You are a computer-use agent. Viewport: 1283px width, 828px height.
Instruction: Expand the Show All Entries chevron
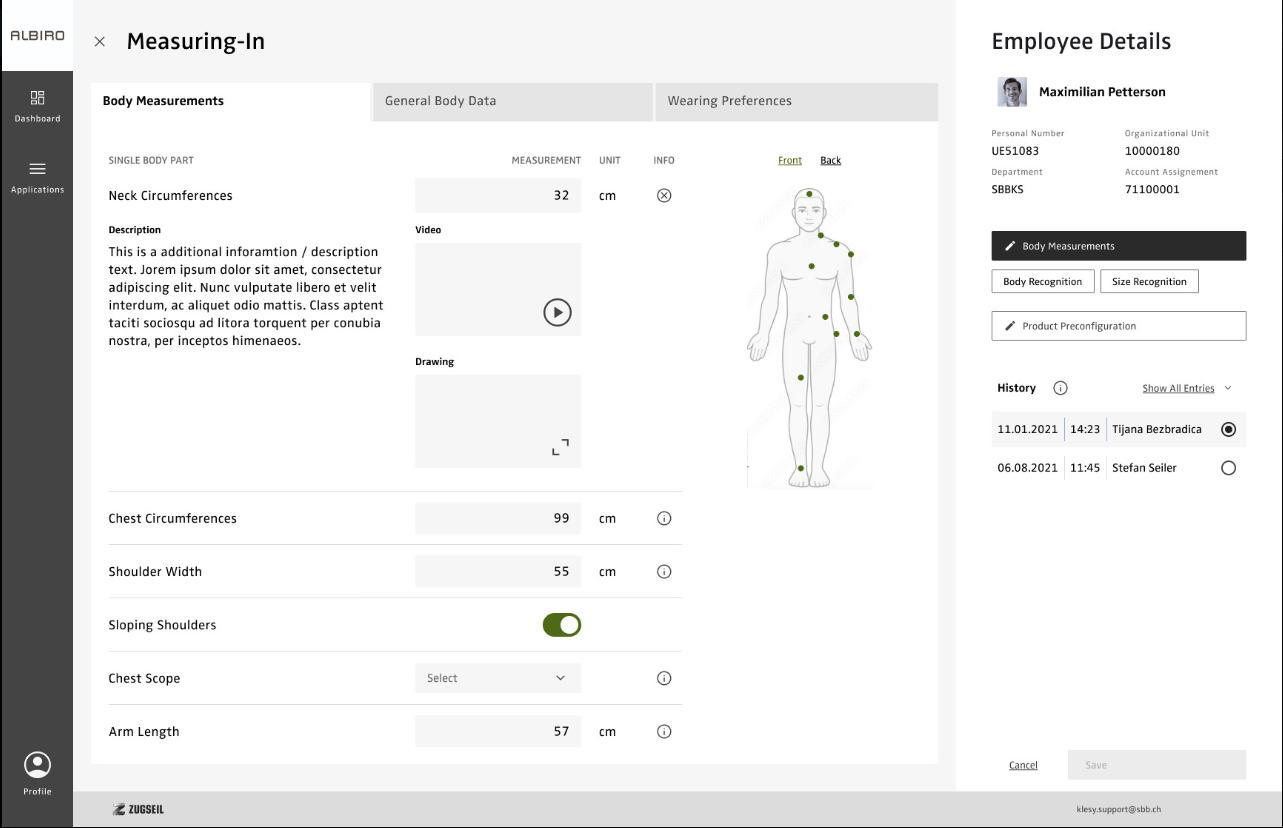point(1228,388)
